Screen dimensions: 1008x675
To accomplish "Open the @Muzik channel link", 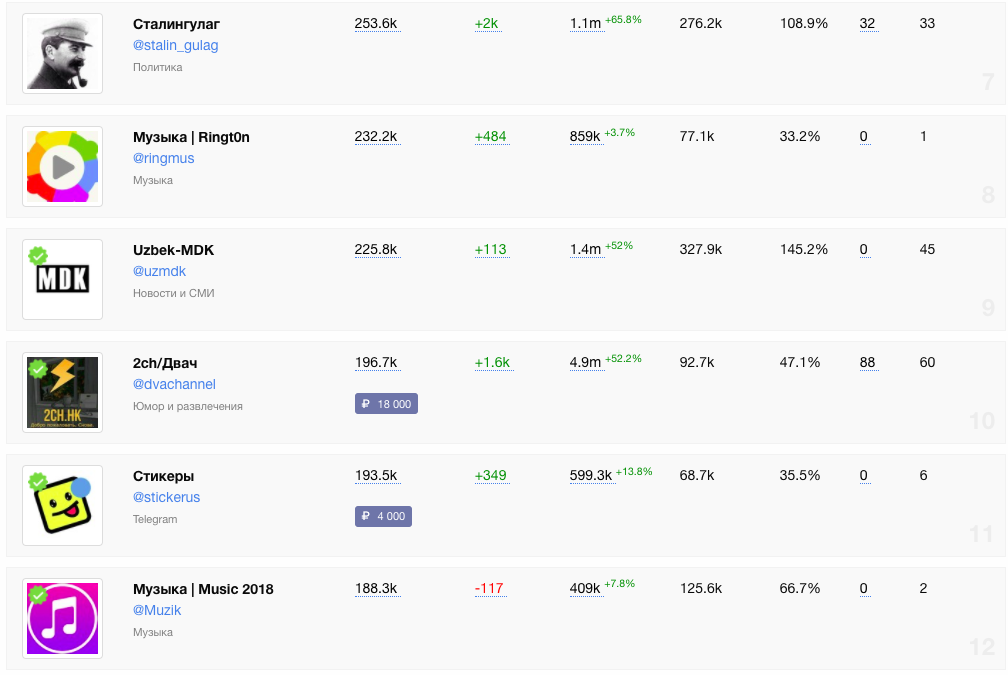I will (x=157, y=610).
